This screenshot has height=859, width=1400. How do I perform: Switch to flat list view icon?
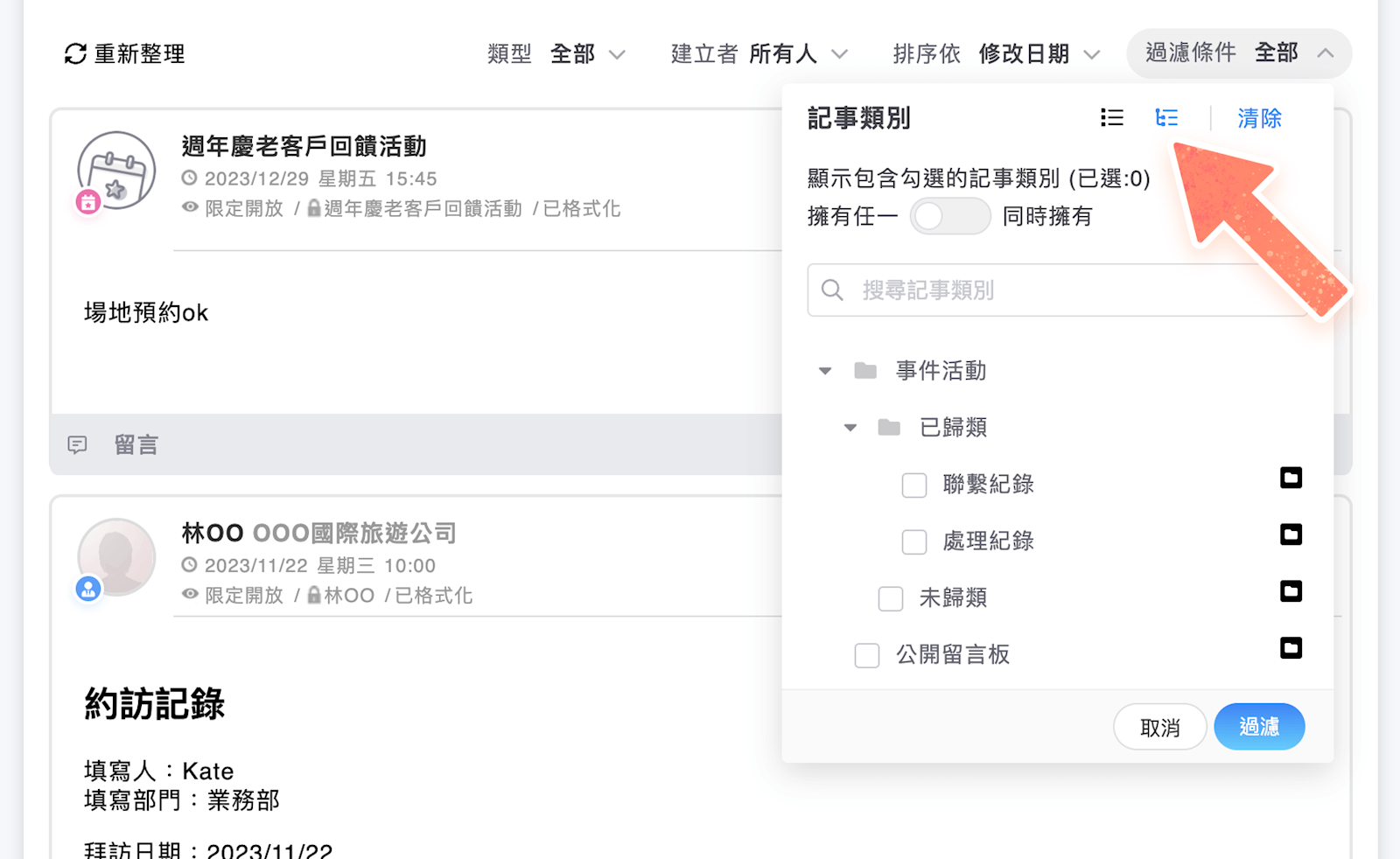(x=1111, y=117)
